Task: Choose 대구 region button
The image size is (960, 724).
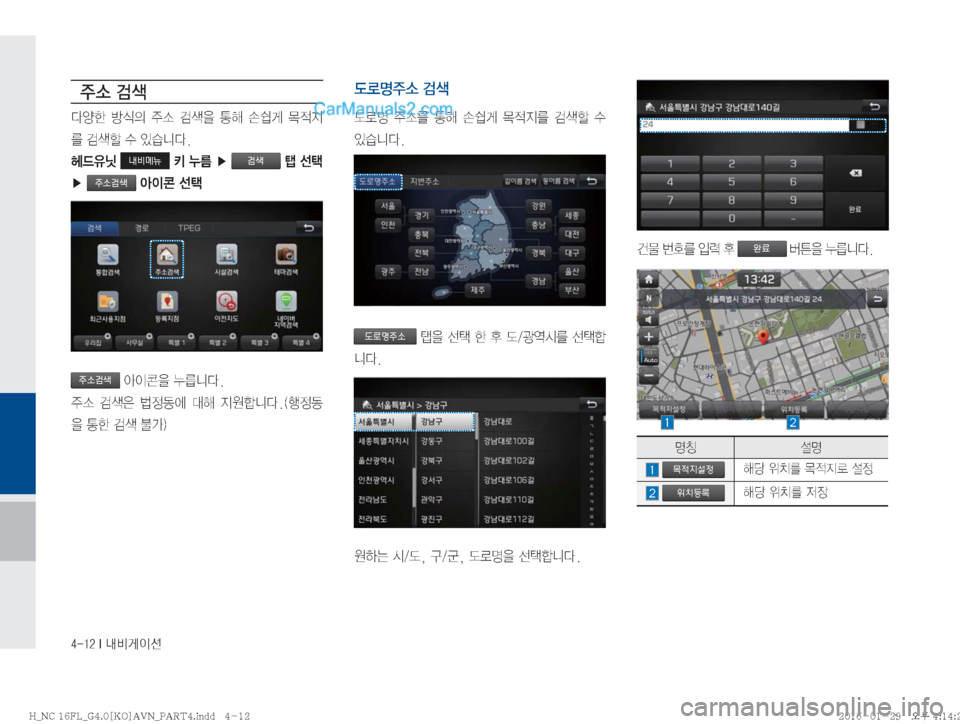Action: coord(572,253)
